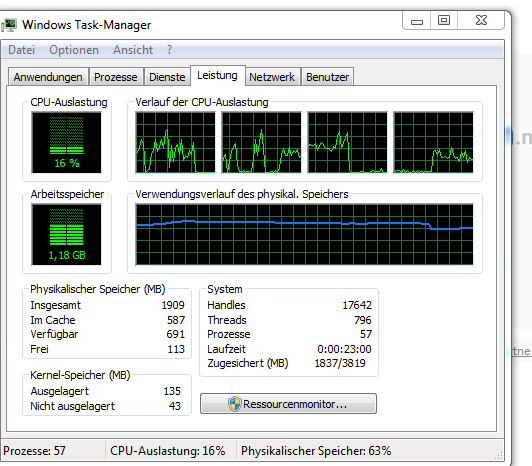Click the Laufzeit value 0:00:23:00
Viewport: 532px width, 466px height.
pyautogui.click(x=344, y=349)
